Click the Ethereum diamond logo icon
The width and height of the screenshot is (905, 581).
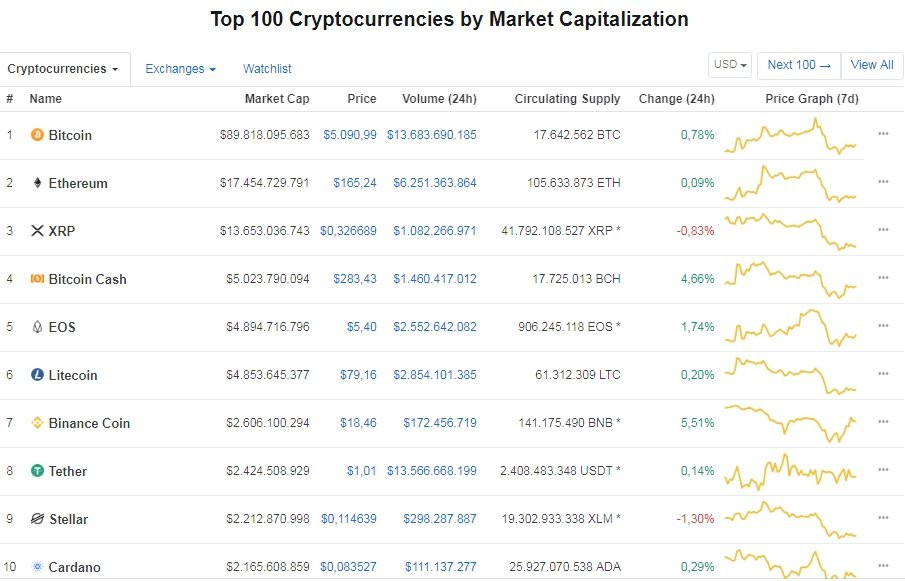point(38,183)
